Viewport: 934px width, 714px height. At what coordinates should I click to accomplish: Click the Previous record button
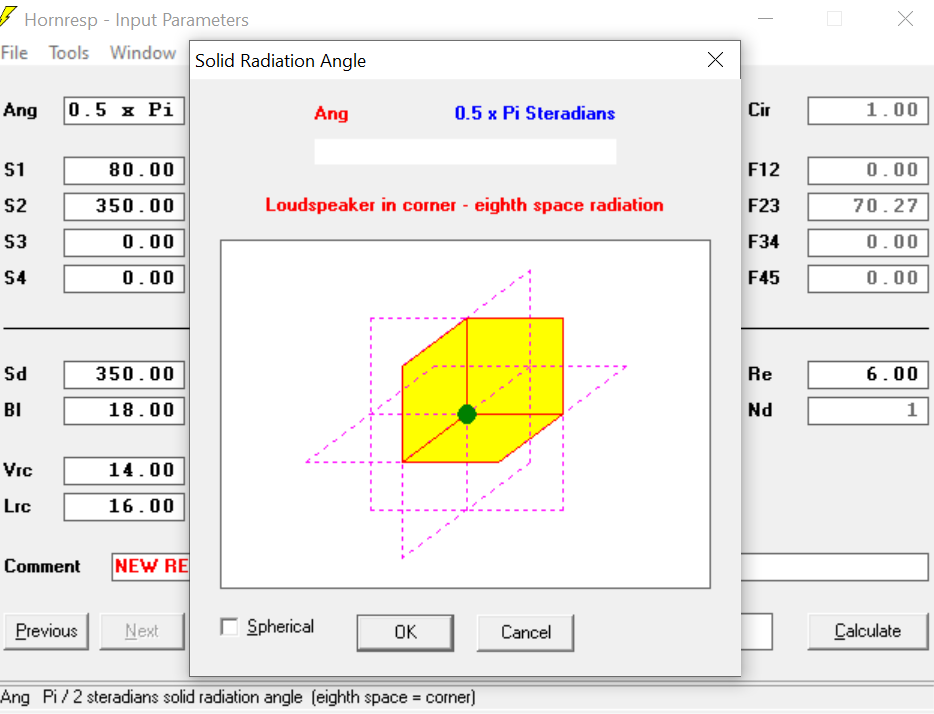click(x=46, y=631)
